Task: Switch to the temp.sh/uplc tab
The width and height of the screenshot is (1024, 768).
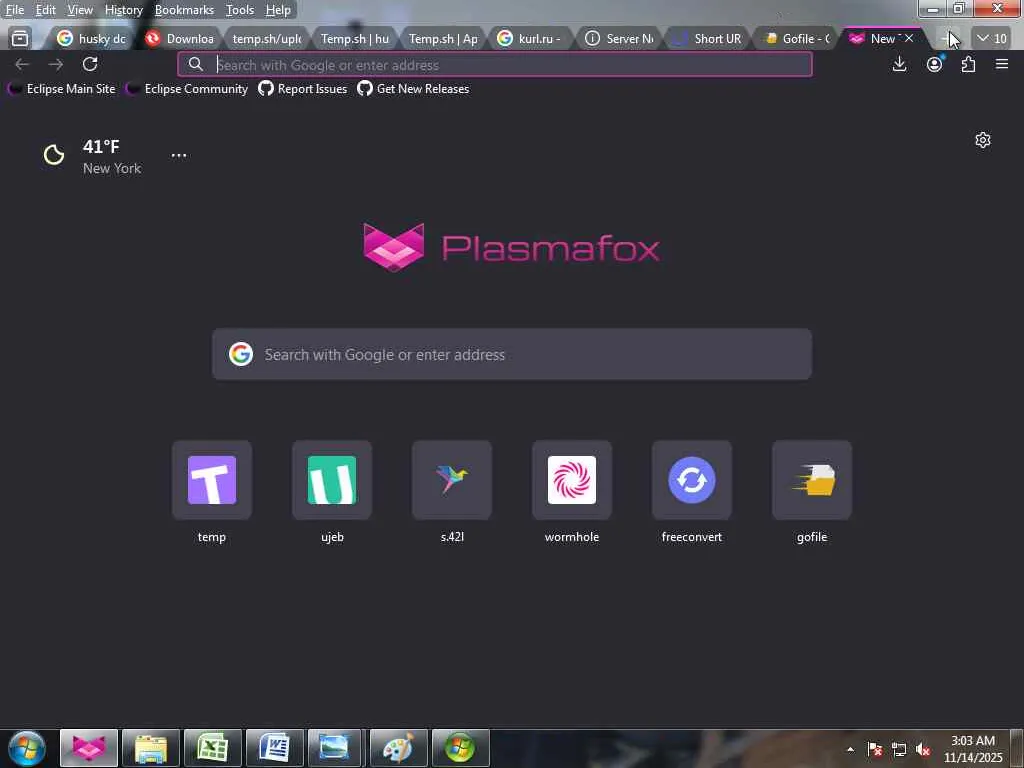Action: pos(267,39)
